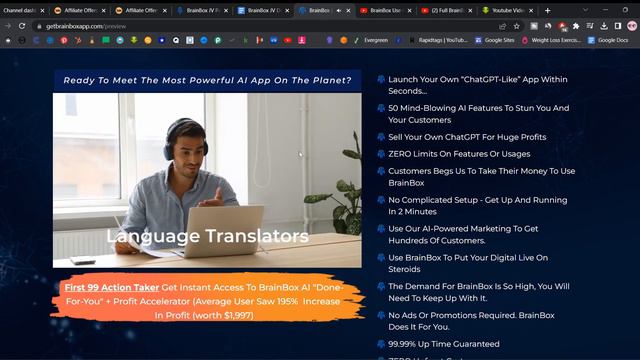Screen dimensions: 640x360
Task: Click the address bar URL field
Action: point(269,26)
